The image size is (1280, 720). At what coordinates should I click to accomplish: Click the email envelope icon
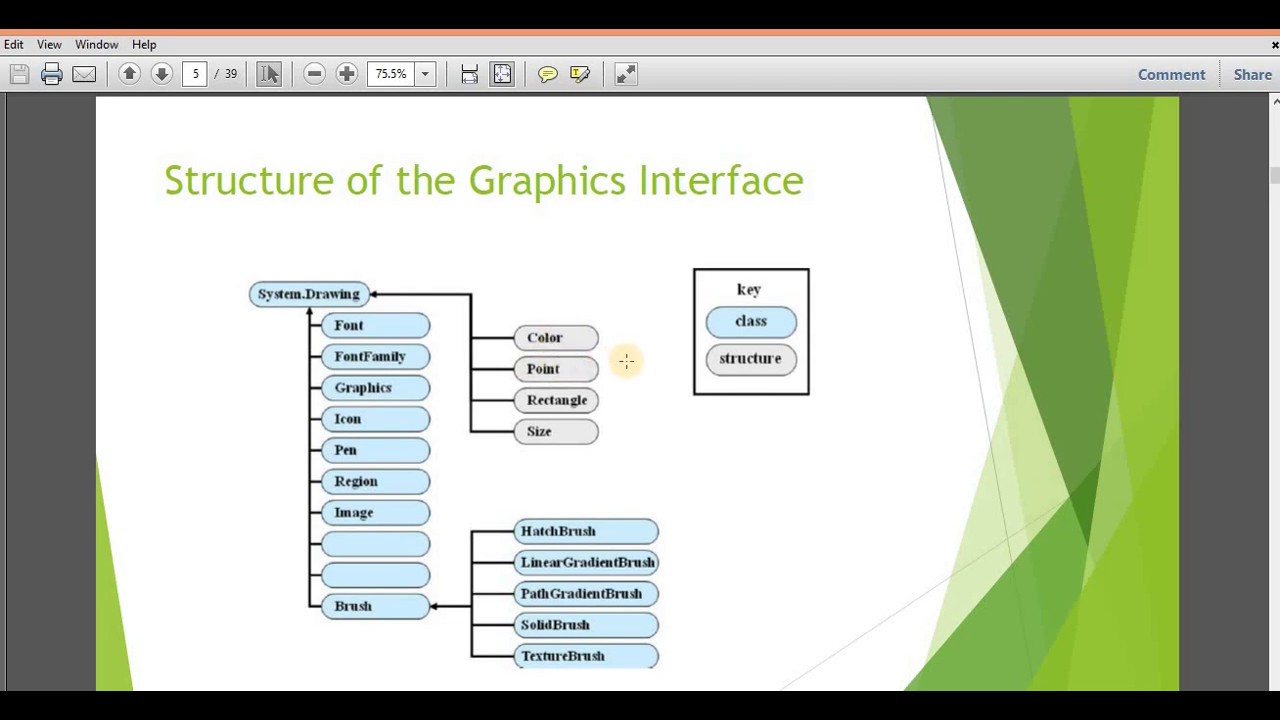(84, 74)
